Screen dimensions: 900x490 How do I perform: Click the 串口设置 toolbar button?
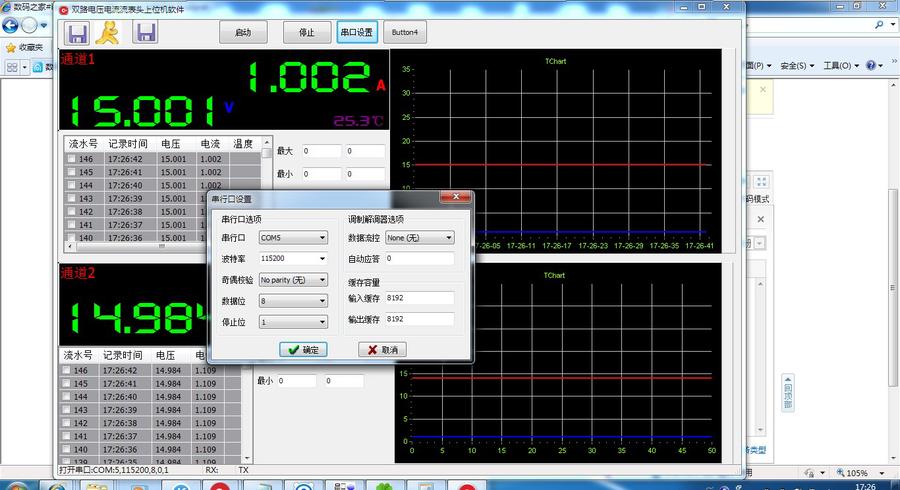[x=356, y=32]
